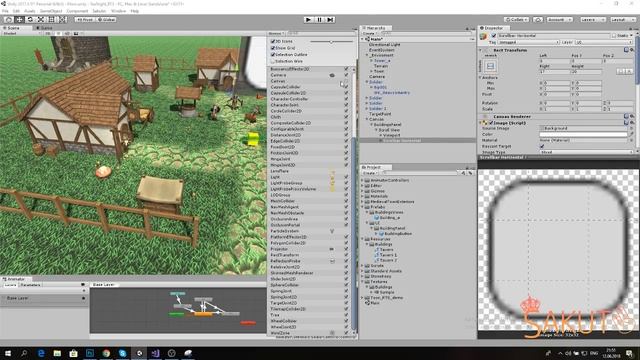The height and width of the screenshot is (360, 640).
Task: Toggle Animator layers eye icon
Action: click(83, 284)
